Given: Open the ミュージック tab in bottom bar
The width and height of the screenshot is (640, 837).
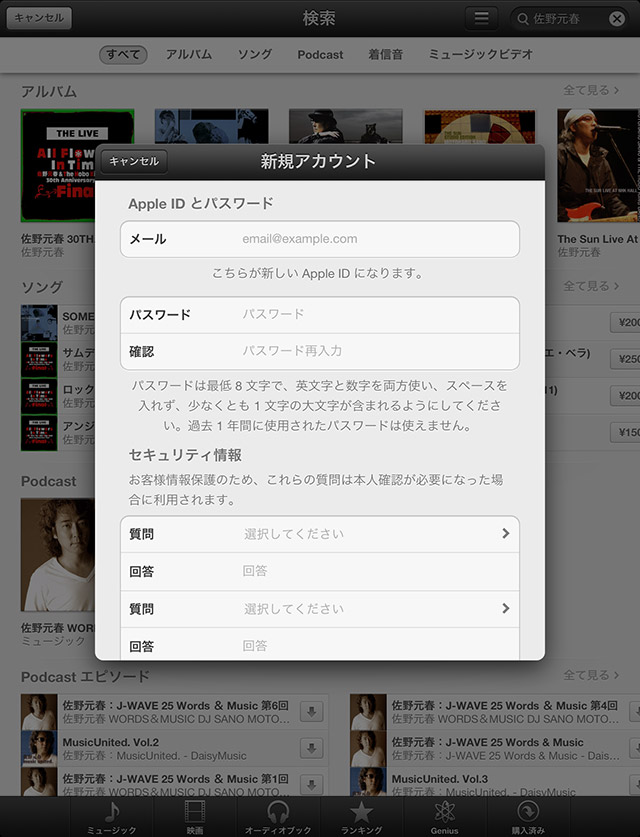Looking at the screenshot, I should (112, 817).
